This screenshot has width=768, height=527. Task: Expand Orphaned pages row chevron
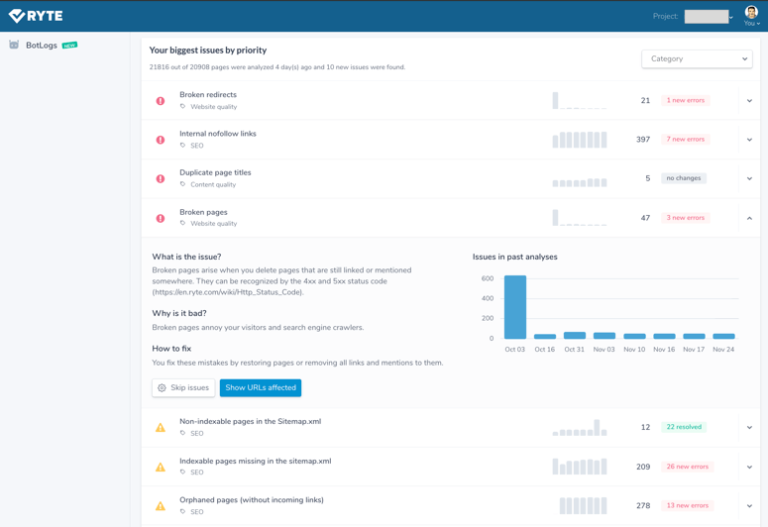click(749, 506)
